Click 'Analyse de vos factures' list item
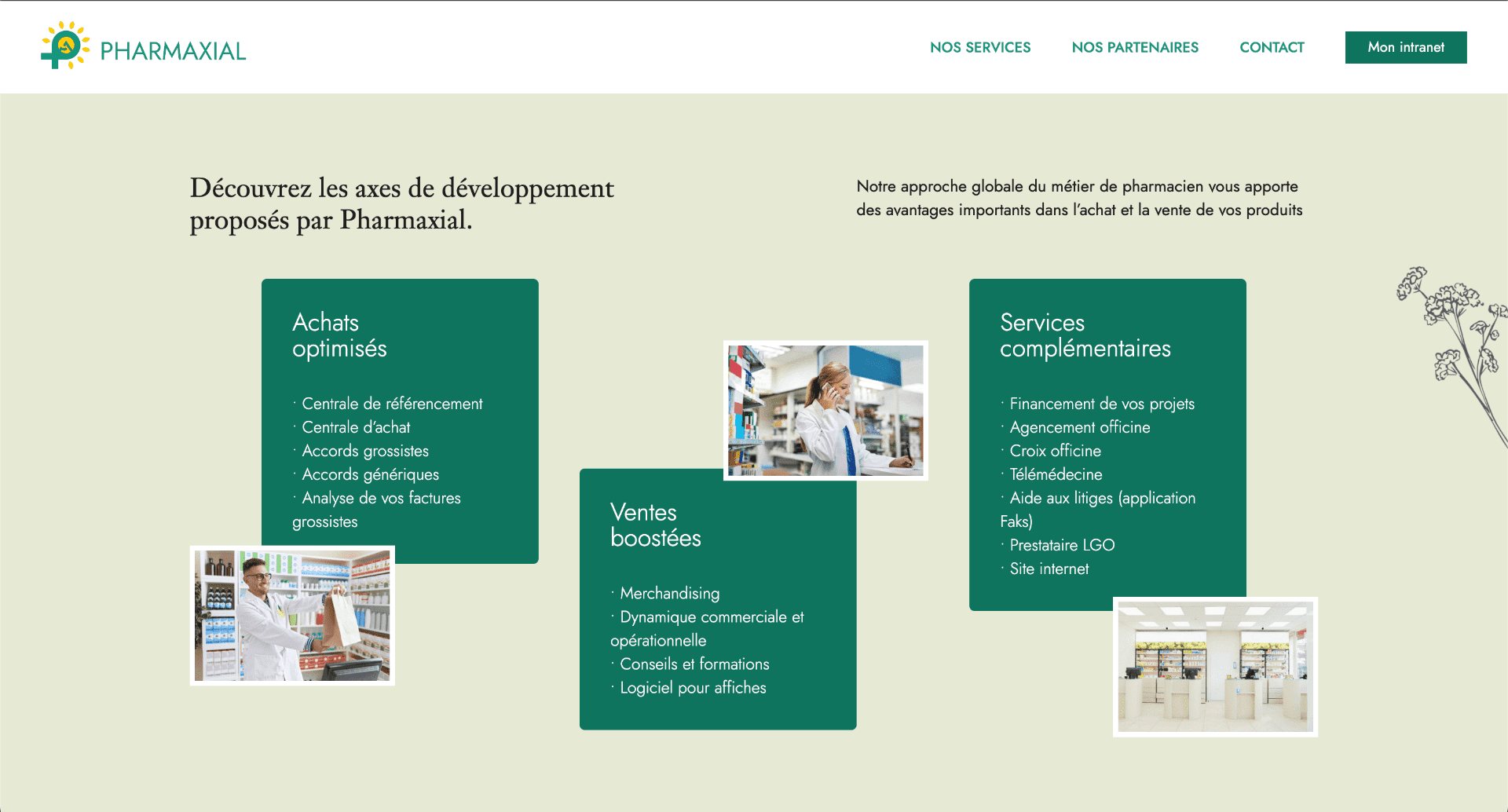1508x812 pixels. pos(381,498)
